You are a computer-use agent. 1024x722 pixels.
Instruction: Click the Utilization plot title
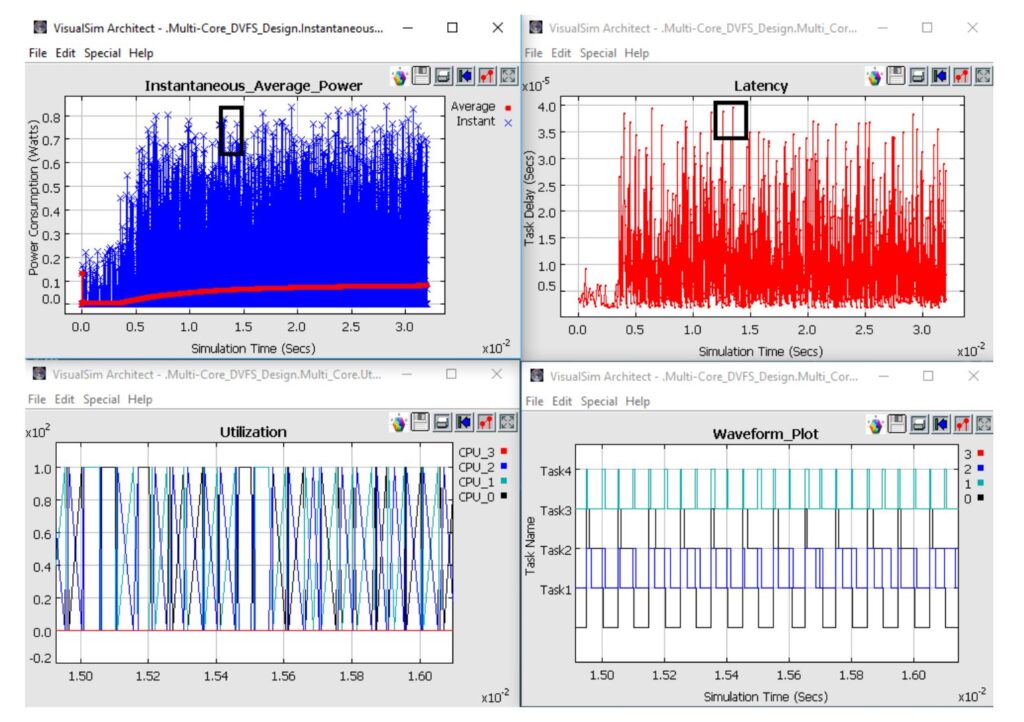(253, 432)
